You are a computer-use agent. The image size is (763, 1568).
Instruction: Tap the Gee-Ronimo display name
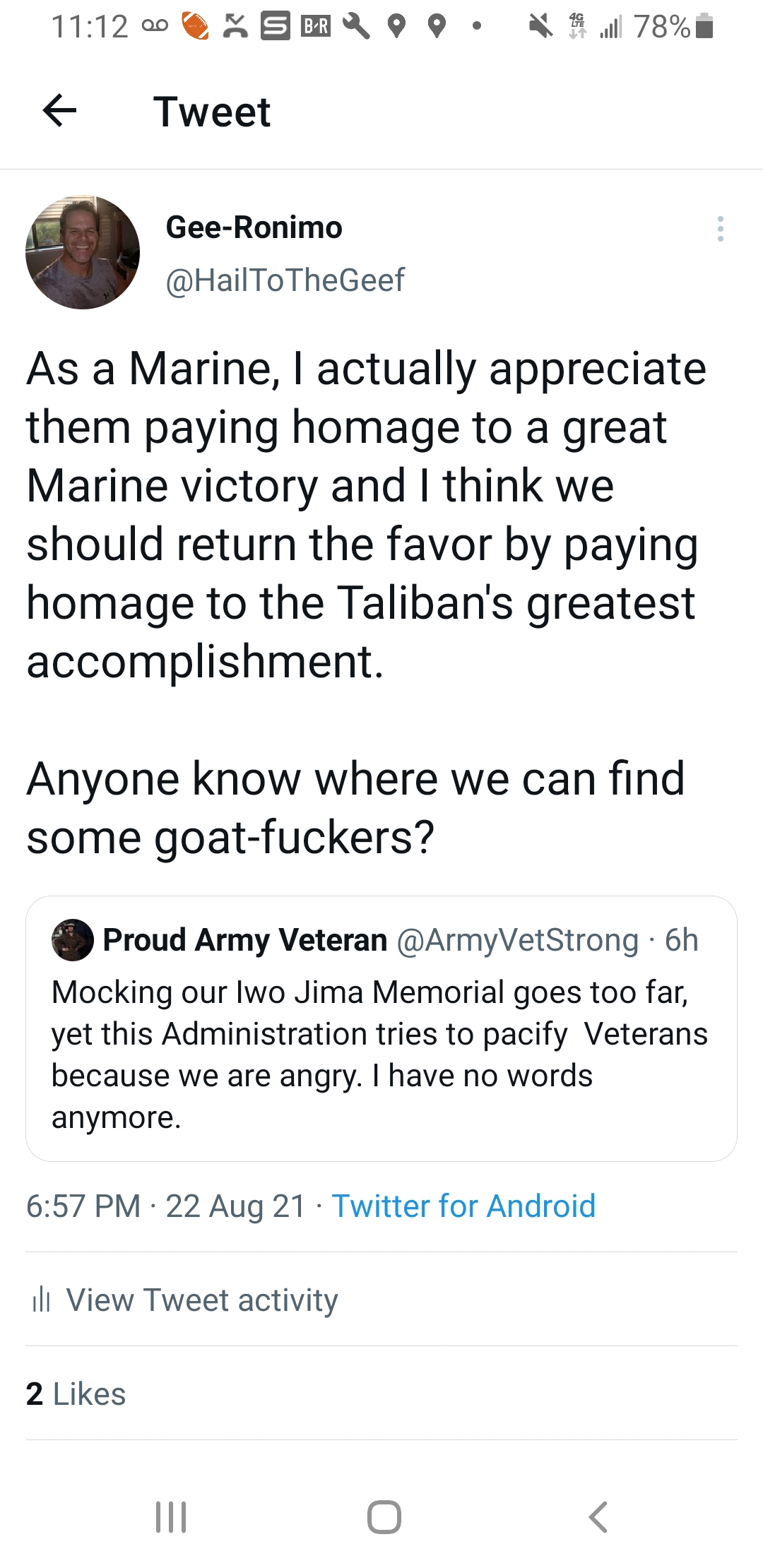(x=254, y=227)
